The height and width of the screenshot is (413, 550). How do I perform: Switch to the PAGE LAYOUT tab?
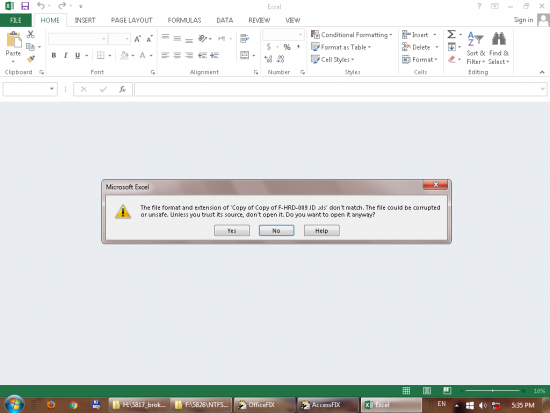(132, 20)
